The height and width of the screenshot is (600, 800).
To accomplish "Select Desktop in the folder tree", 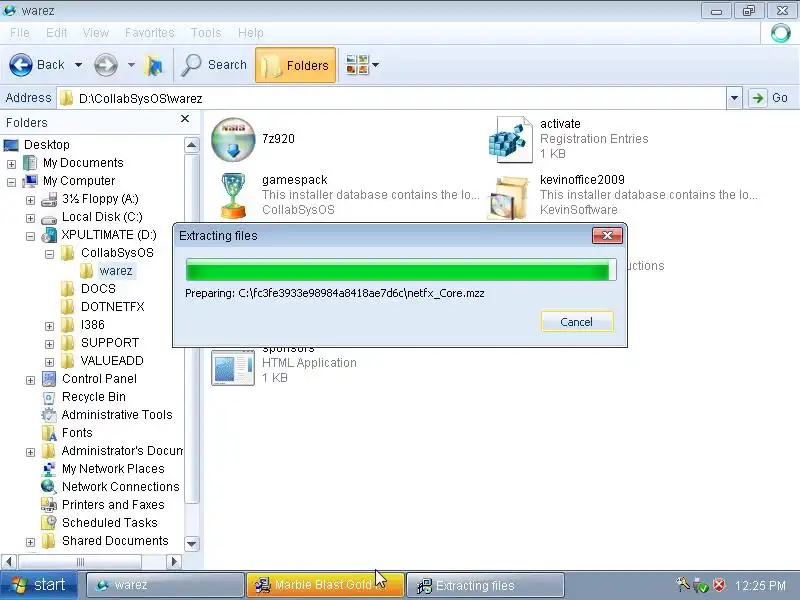I will (46, 145).
